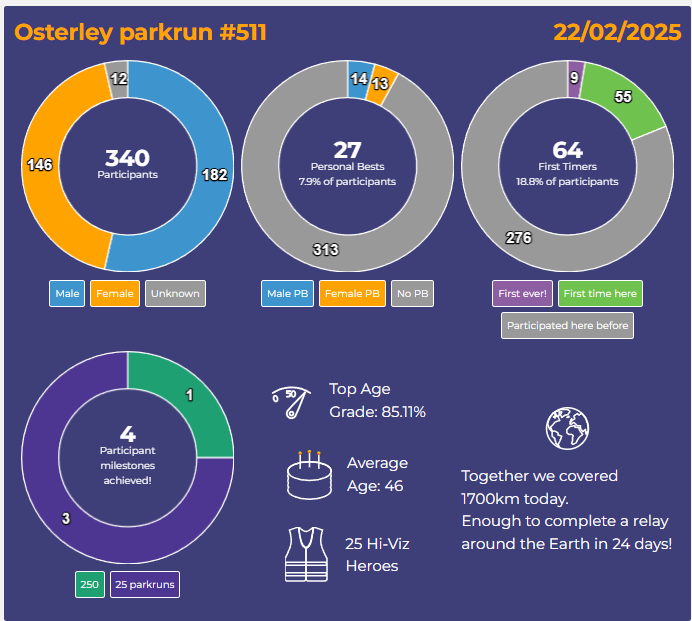Toggle the 250 milestone legend item

[90, 584]
